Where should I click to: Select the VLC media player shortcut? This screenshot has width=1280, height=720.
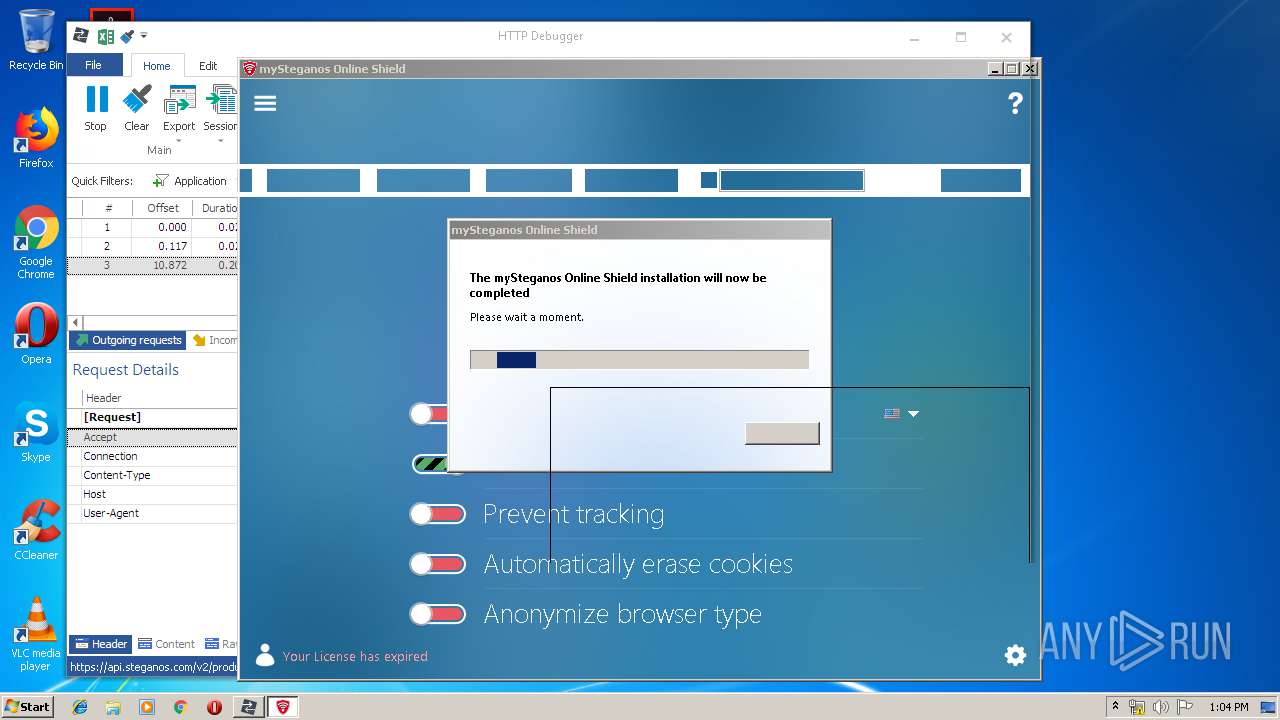[x=36, y=634]
